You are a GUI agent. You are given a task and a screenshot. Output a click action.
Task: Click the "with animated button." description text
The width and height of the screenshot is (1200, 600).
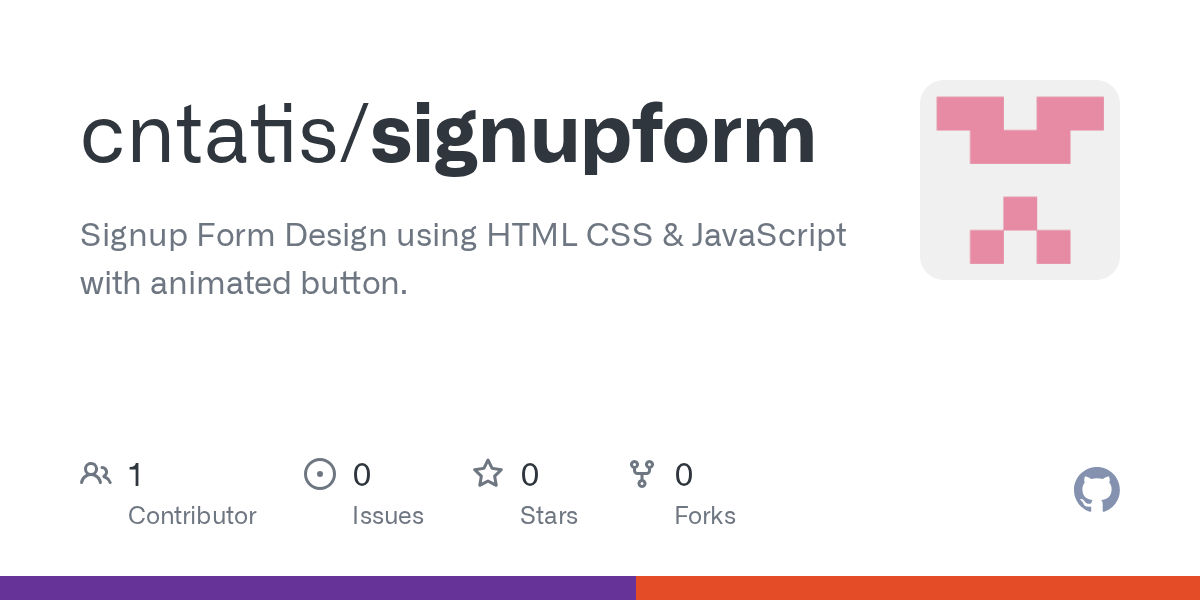[x=244, y=284]
